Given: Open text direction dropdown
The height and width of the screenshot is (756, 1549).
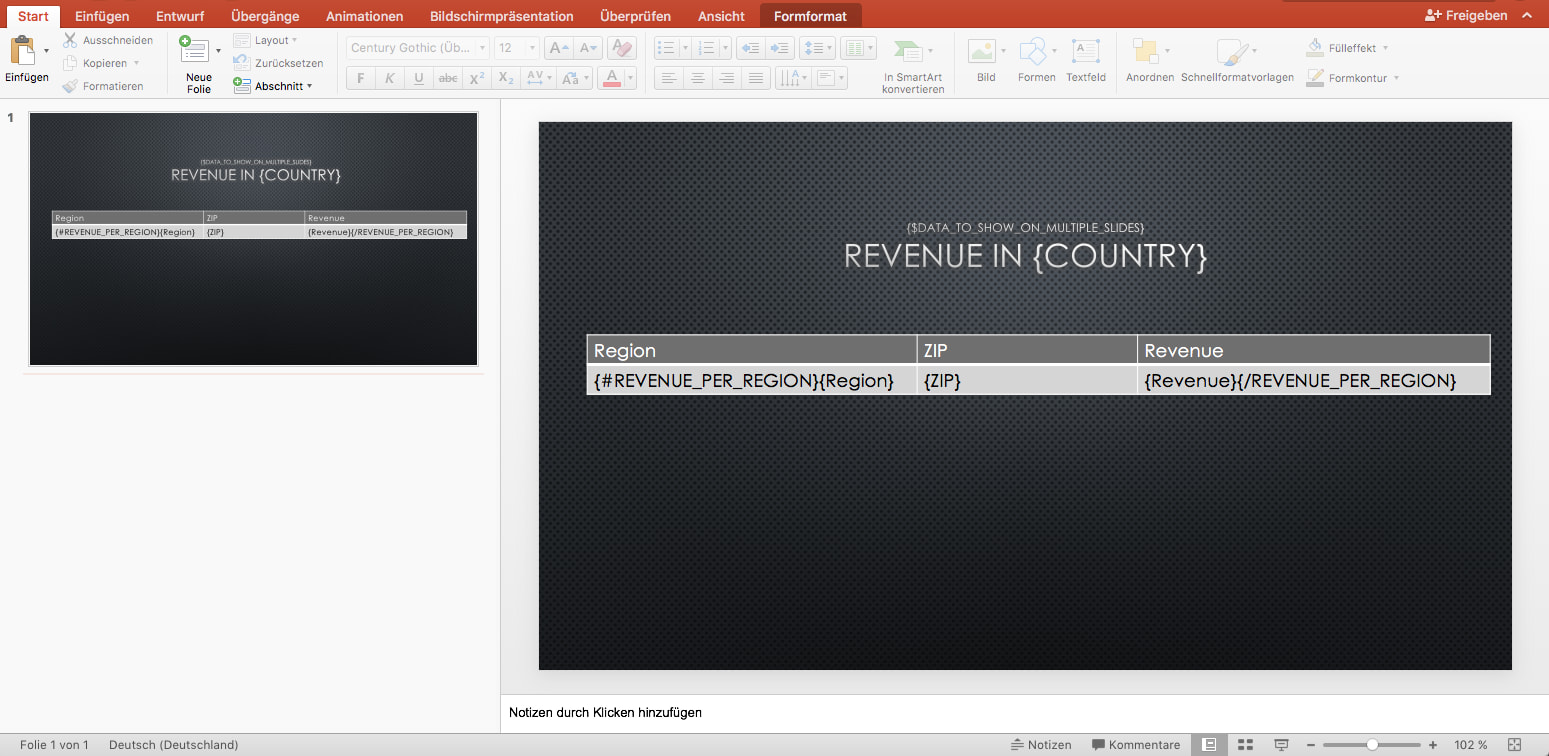Looking at the screenshot, I should [x=793, y=78].
